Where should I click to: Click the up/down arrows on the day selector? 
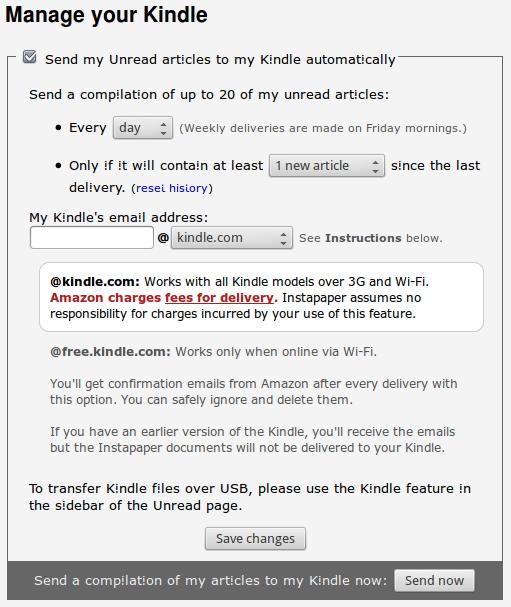coord(163,128)
